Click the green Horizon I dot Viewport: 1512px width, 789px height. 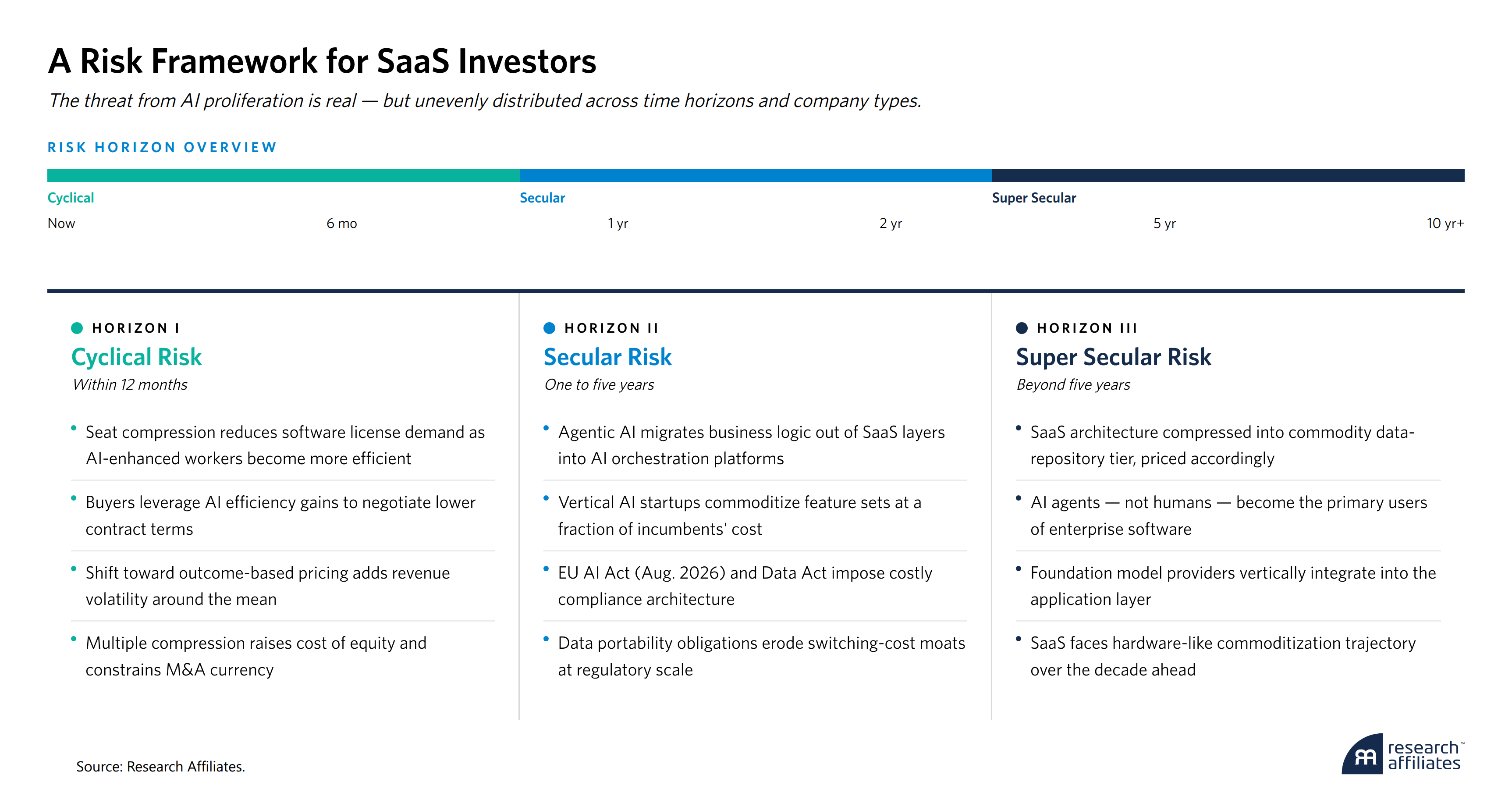(77, 328)
